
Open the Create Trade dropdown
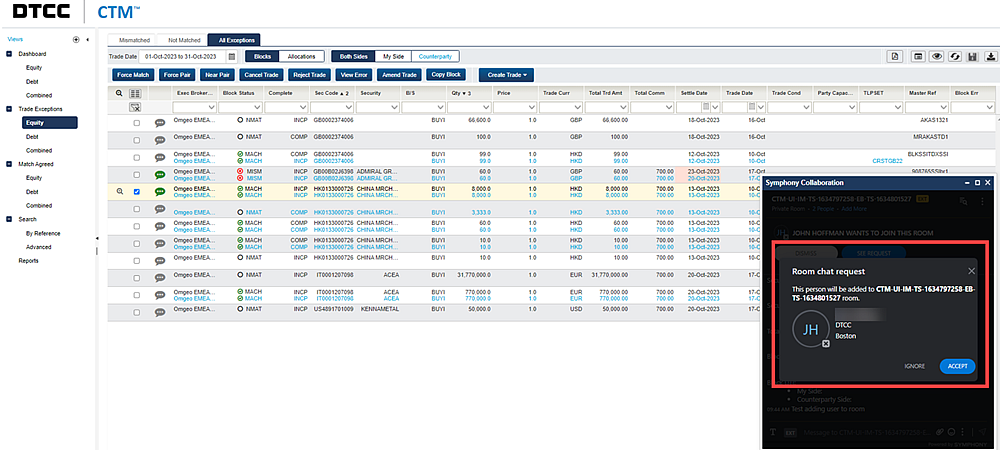505,74
